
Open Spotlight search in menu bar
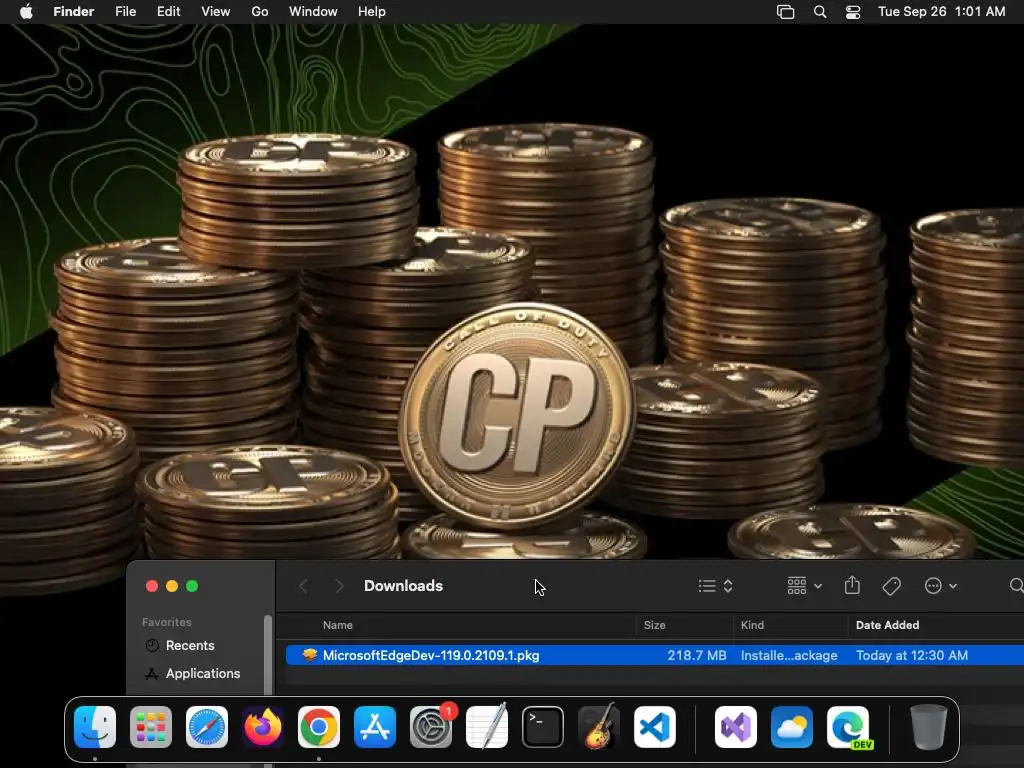coord(820,12)
